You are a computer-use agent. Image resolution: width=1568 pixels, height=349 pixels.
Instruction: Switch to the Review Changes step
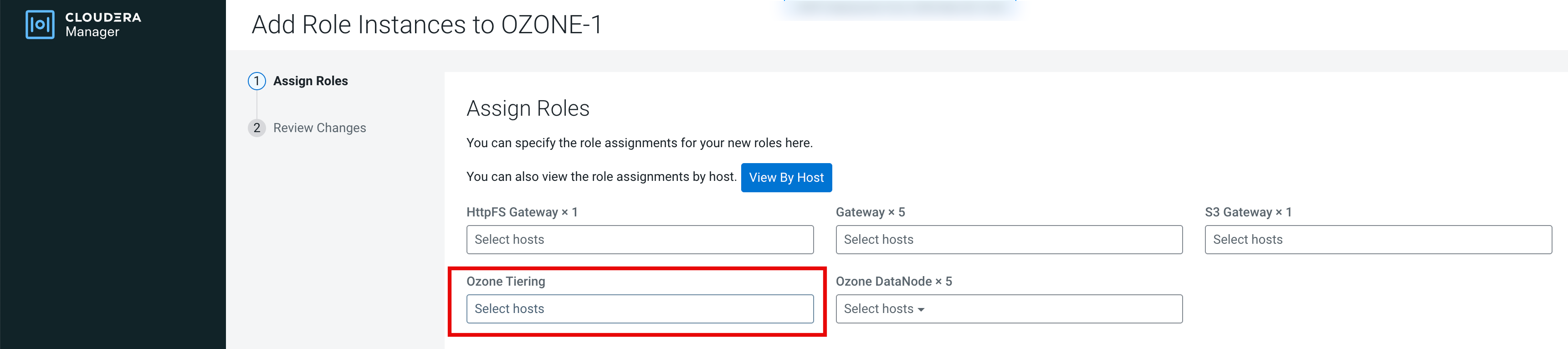point(319,128)
